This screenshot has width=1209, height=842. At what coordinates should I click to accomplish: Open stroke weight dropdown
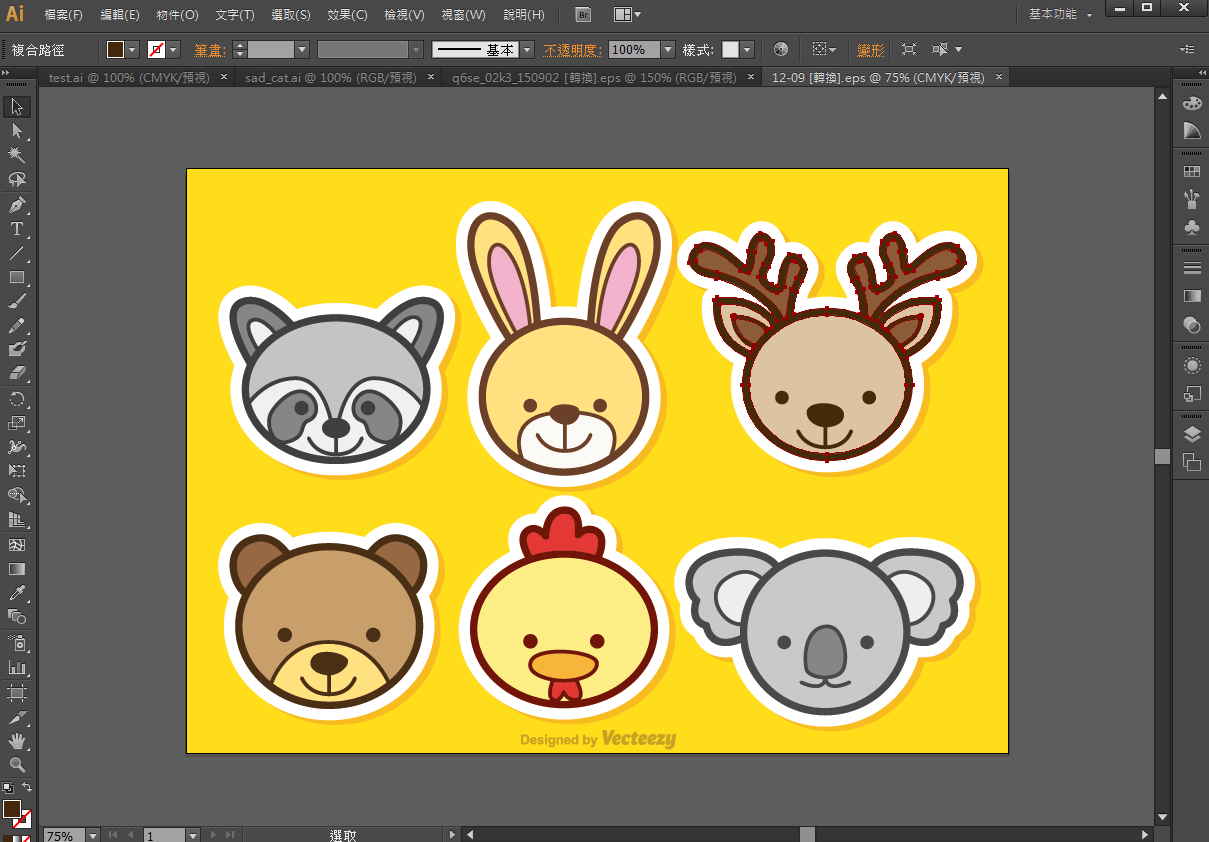point(301,49)
